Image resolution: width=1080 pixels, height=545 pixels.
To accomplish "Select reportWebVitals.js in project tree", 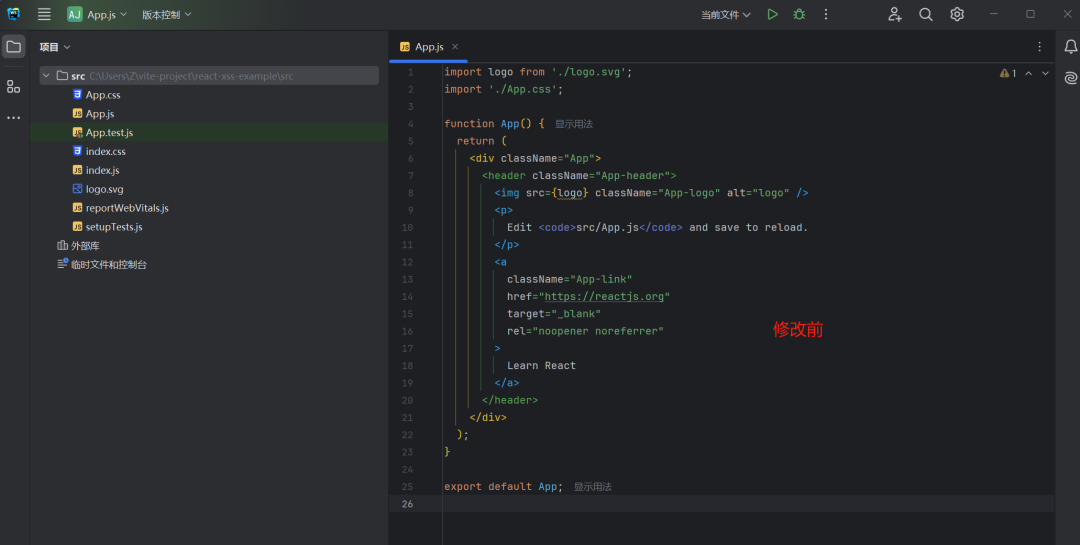I will (x=127, y=208).
